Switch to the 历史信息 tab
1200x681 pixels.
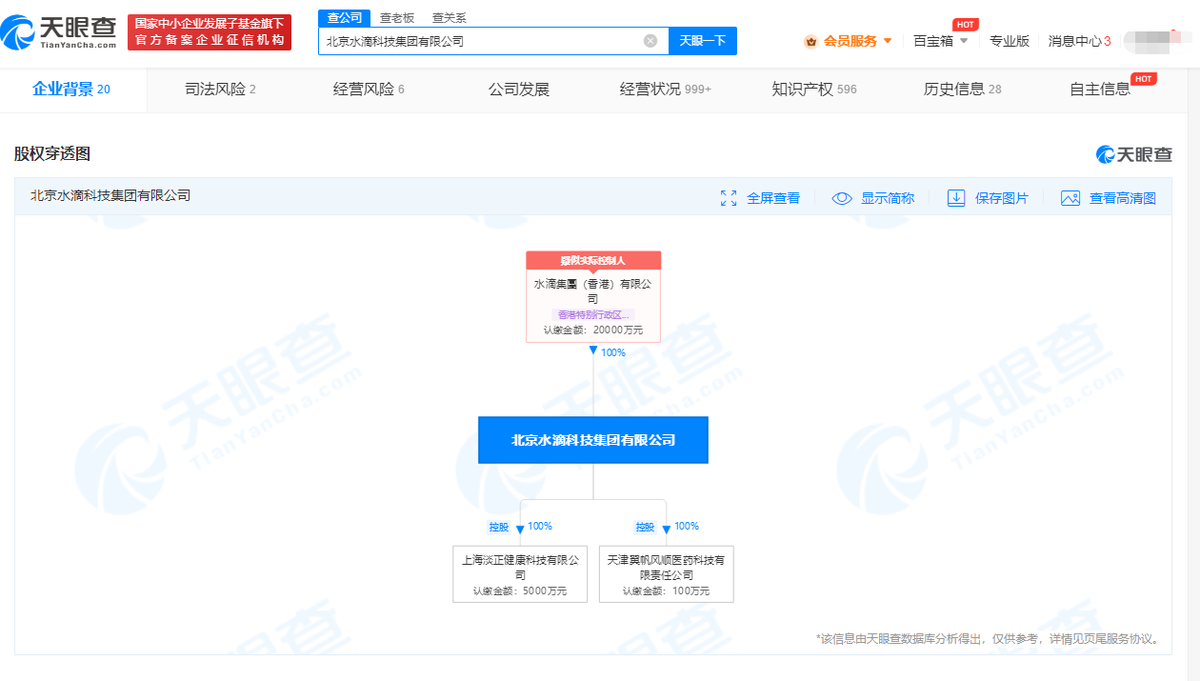(x=962, y=89)
